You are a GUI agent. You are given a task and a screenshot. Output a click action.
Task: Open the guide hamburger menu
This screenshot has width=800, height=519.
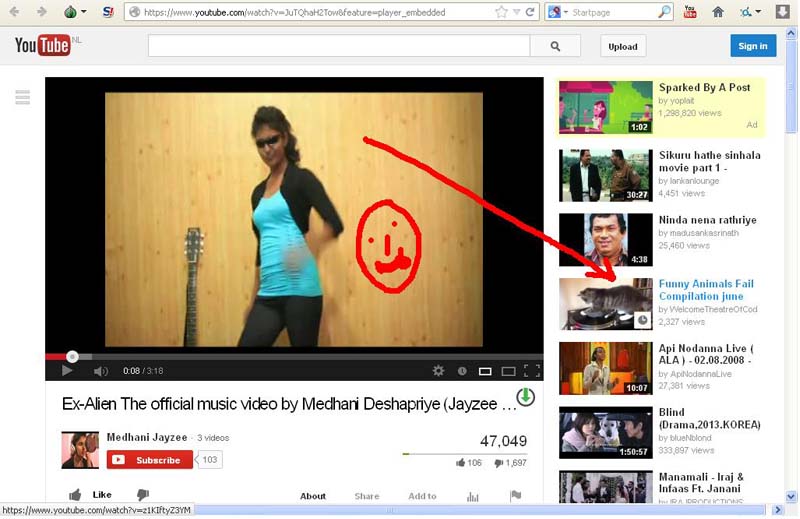tap(22, 97)
